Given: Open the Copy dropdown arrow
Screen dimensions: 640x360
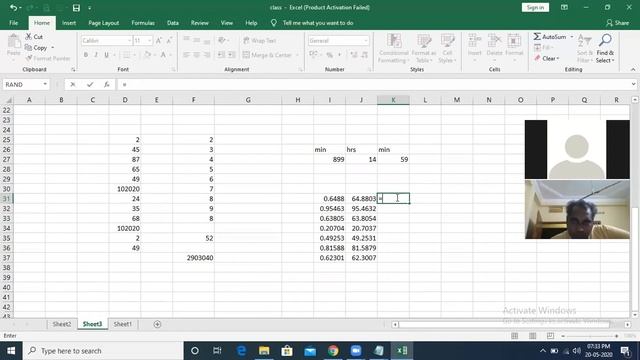Looking at the screenshot, I should (x=53, y=48).
